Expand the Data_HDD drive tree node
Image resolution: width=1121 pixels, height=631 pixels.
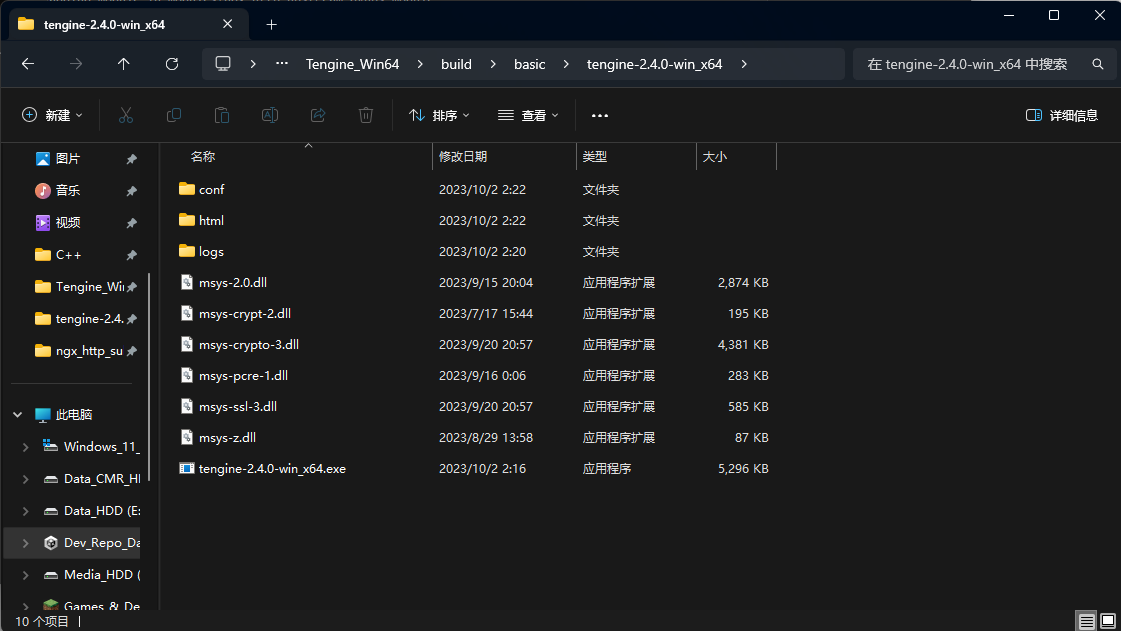[x=25, y=511]
